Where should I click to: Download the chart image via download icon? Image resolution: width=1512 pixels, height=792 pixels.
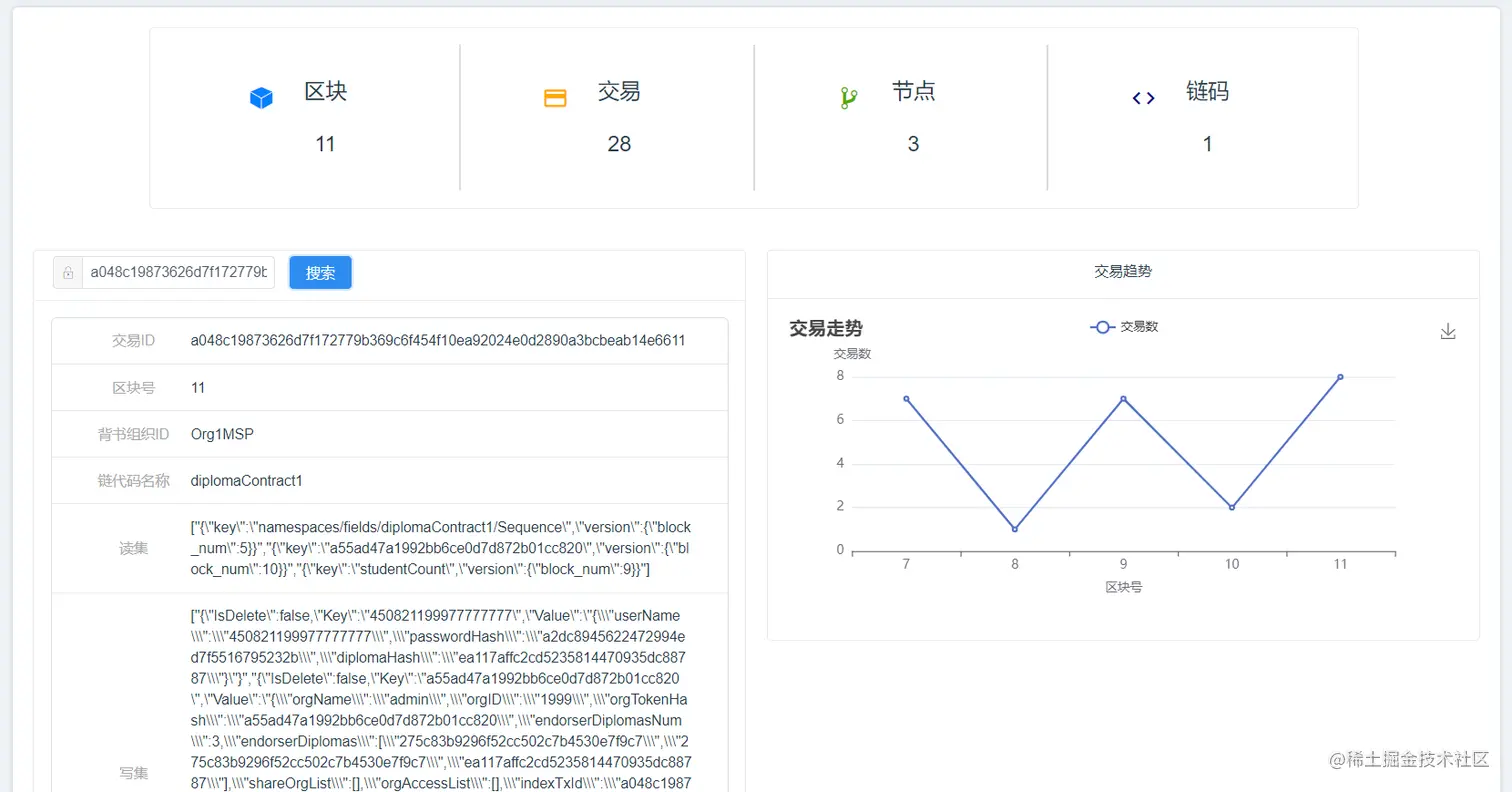tap(1448, 331)
